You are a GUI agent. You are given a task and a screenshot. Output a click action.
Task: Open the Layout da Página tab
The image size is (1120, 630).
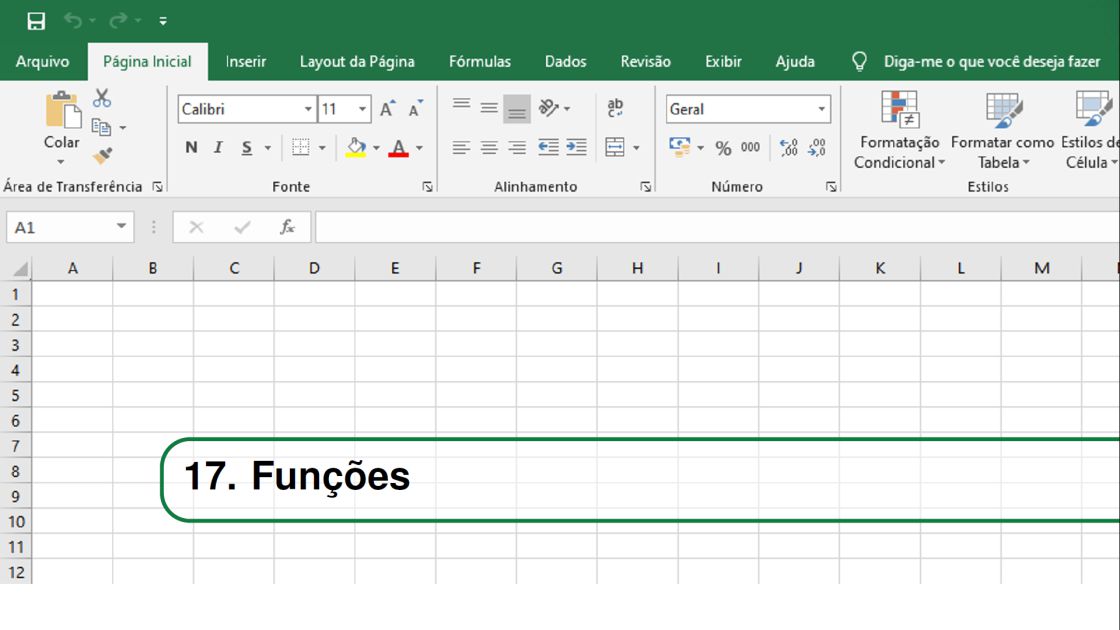[x=357, y=61]
